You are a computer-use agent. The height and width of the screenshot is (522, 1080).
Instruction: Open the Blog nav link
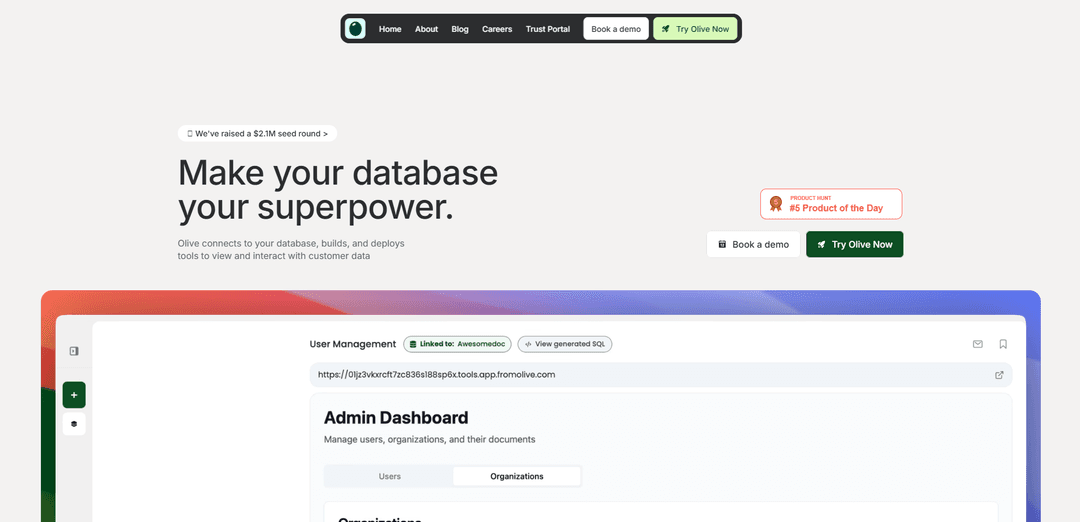(460, 29)
